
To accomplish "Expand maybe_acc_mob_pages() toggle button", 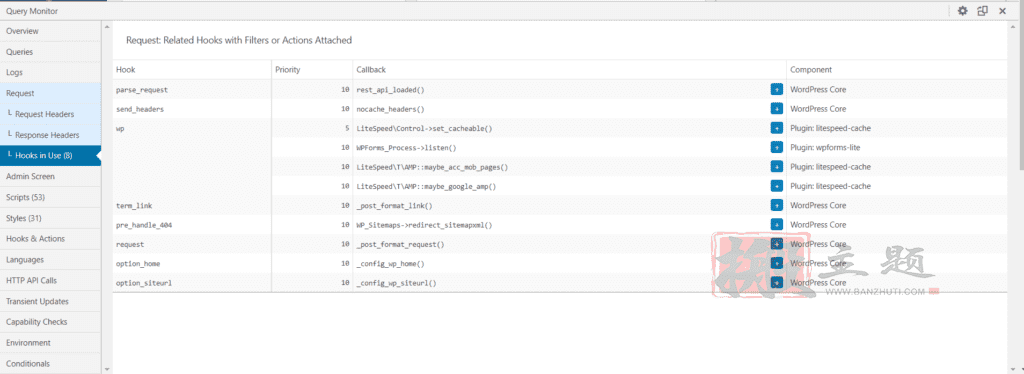I will click(x=776, y=166).
